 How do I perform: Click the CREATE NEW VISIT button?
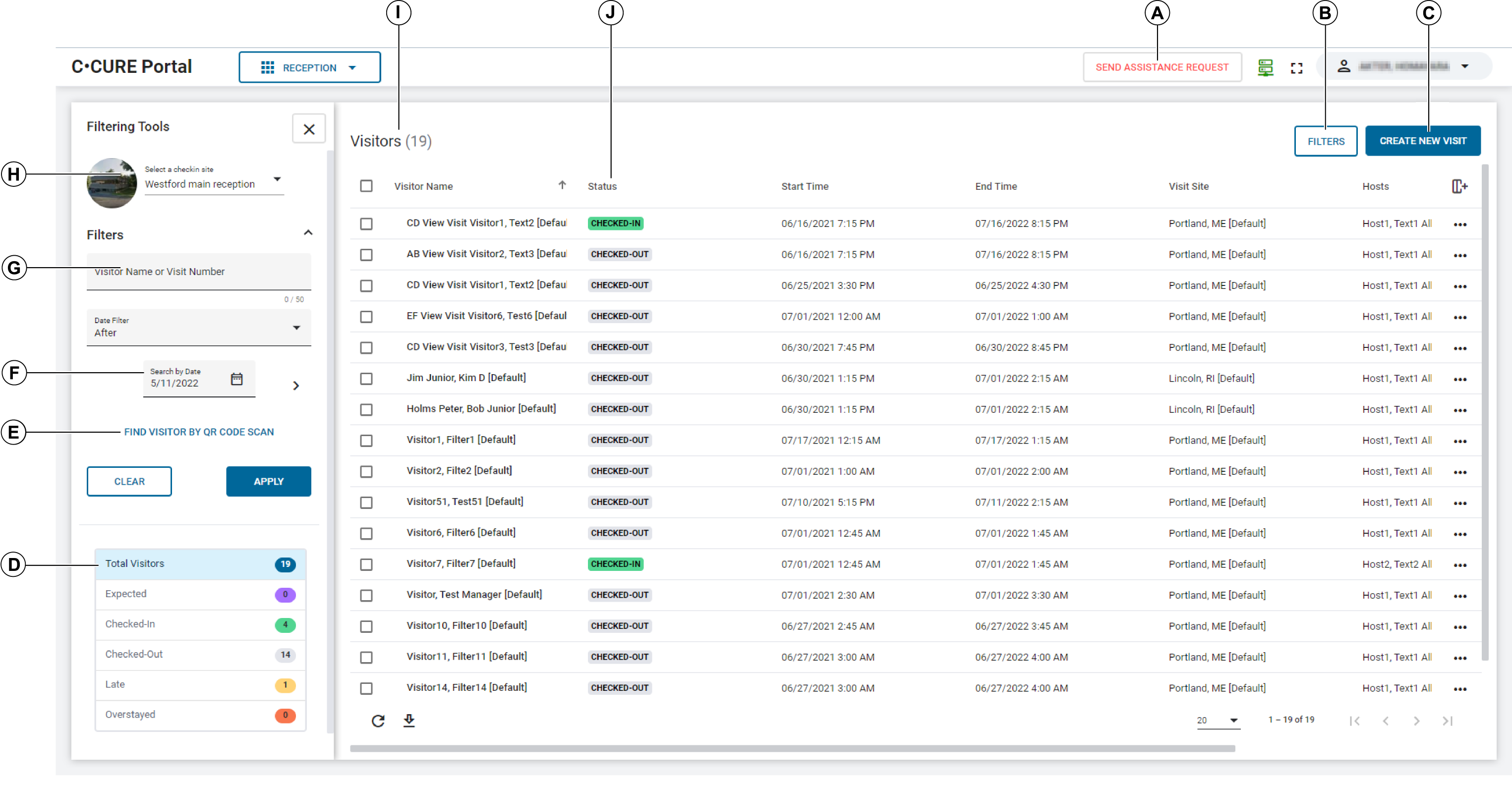point(1422,141)
